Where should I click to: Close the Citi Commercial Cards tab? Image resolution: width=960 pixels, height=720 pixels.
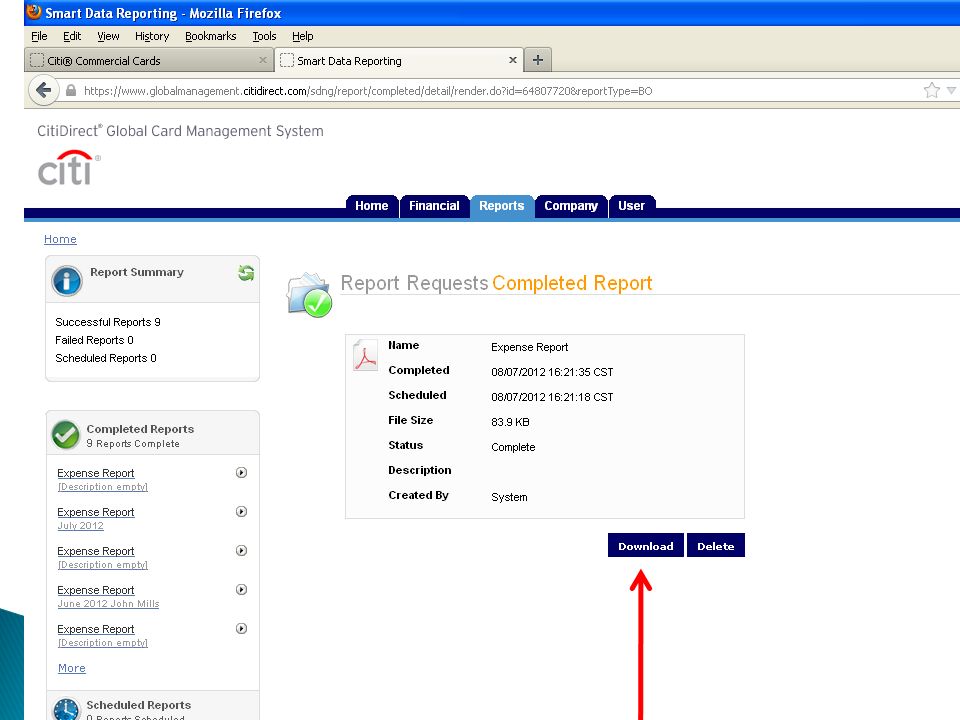click(263, 60)
